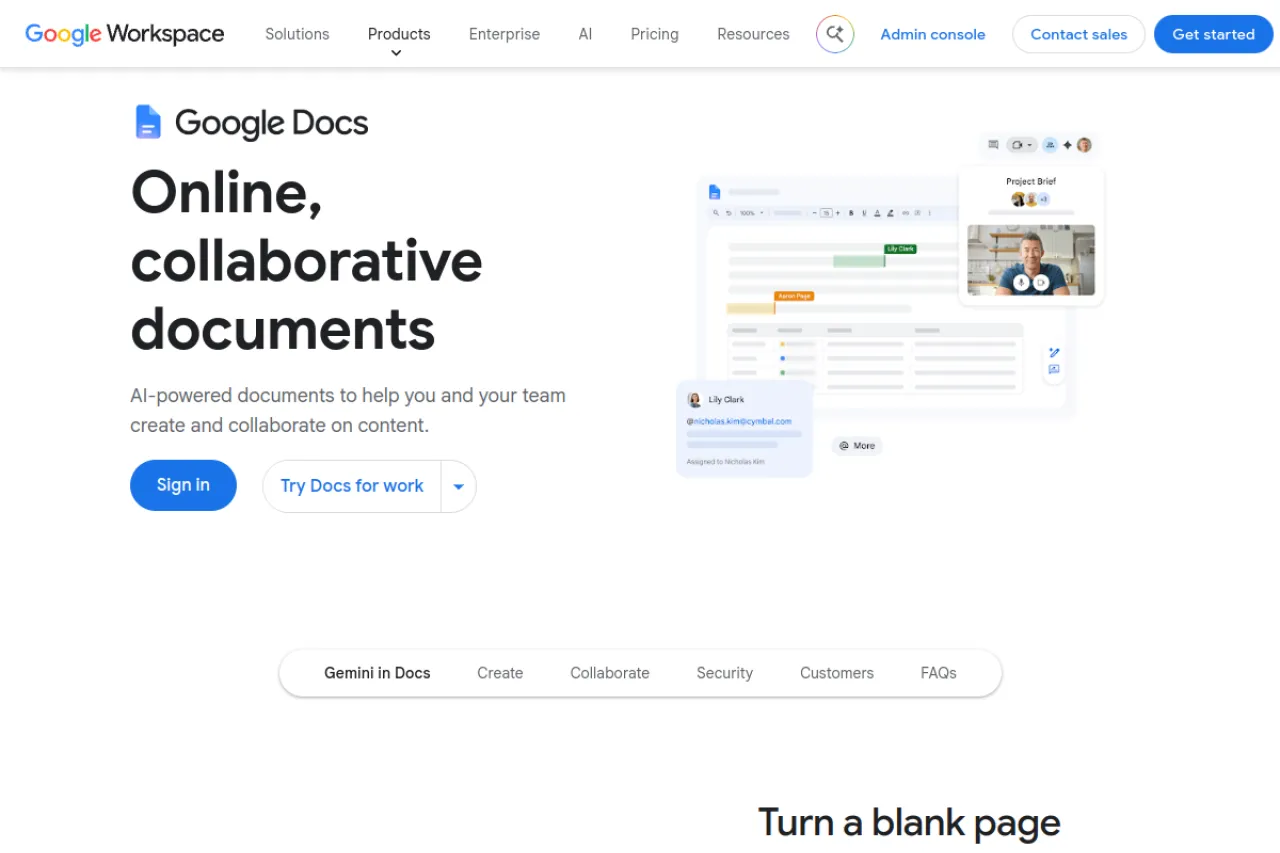Screen dimensions: 1280x853
Task: Open the Security tab
Action: (725, 673)
